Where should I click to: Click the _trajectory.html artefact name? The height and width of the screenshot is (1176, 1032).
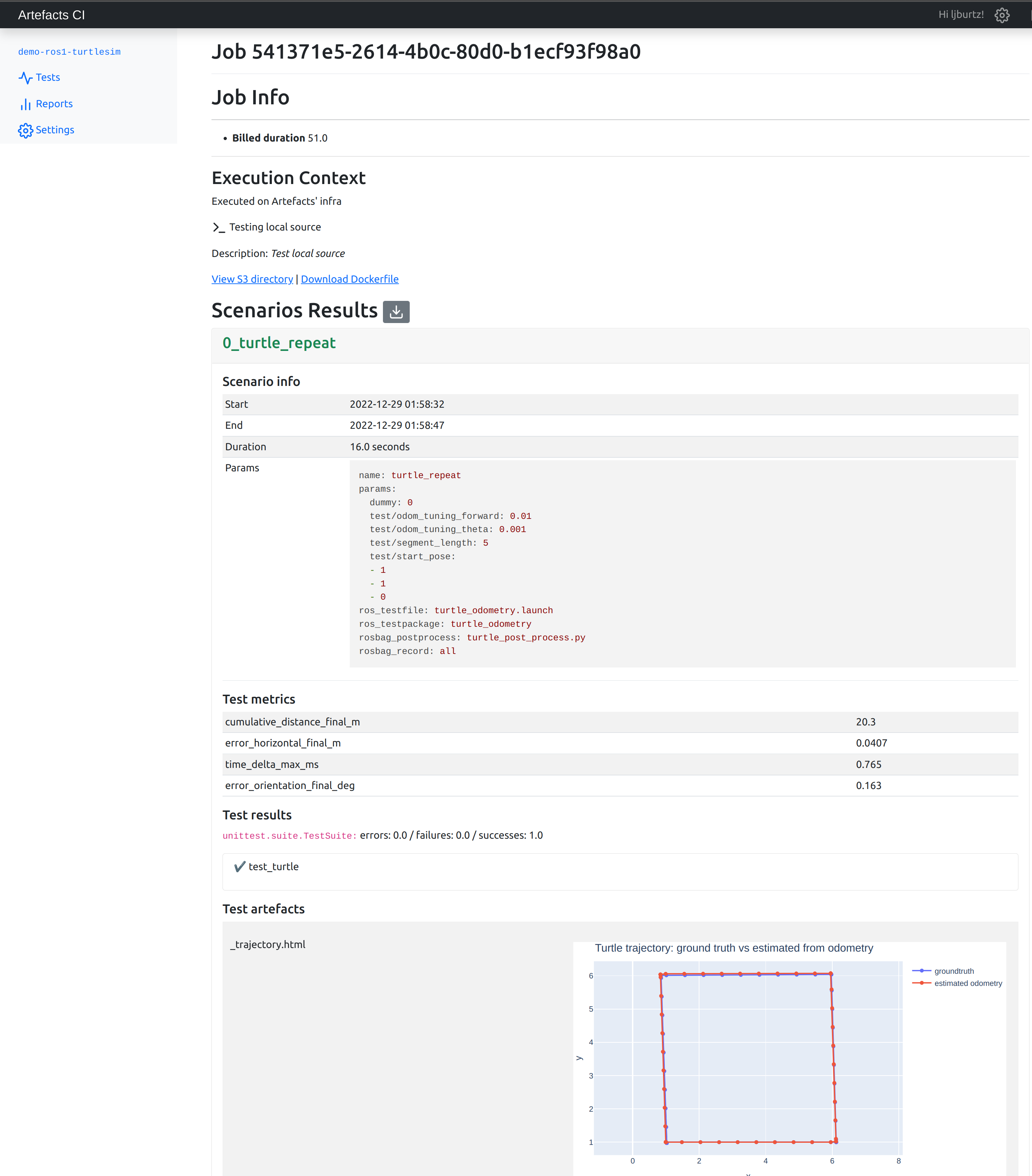(268, 945)
